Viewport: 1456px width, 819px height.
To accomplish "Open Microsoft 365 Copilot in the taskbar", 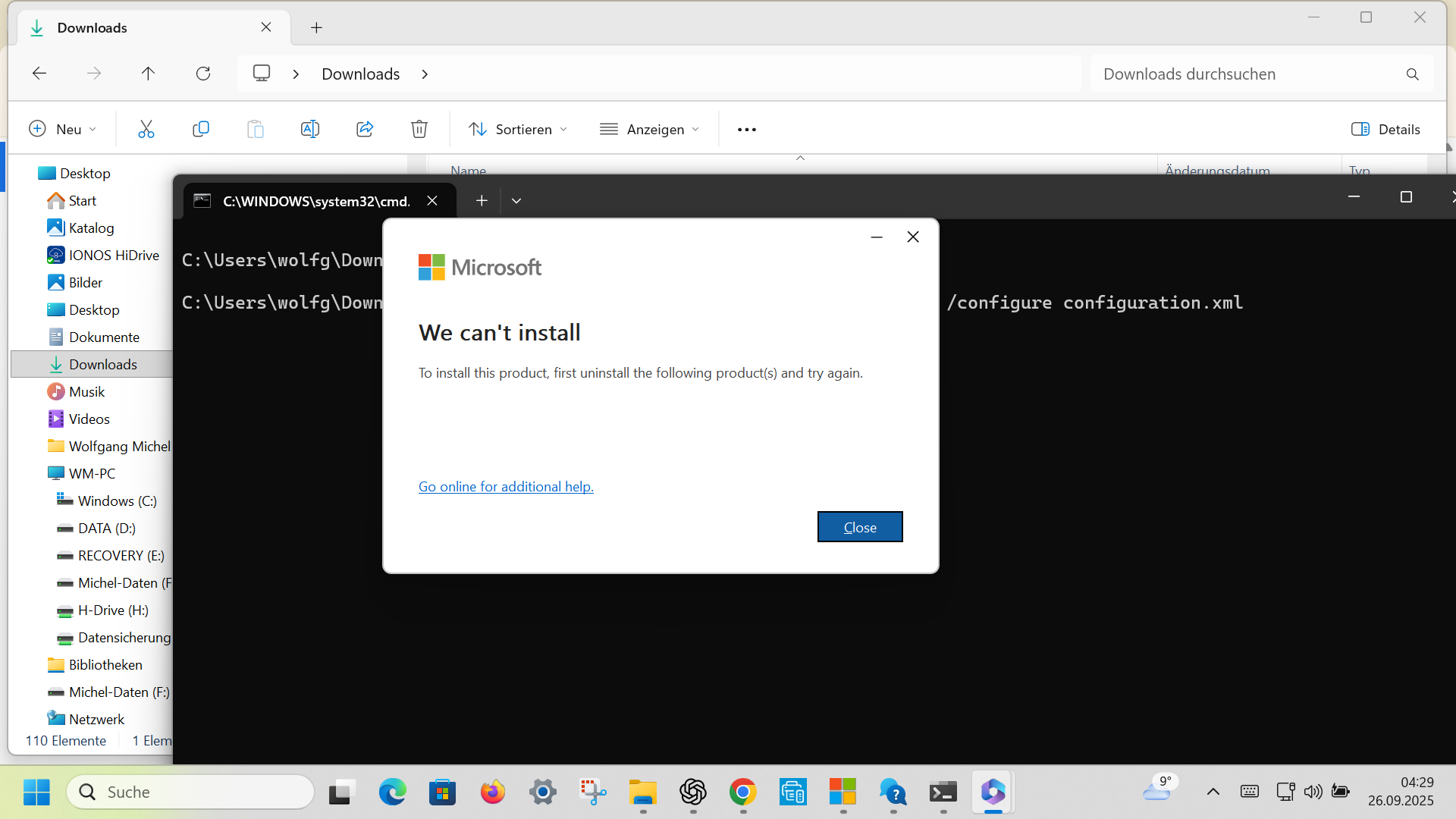I will pos(993,792).
